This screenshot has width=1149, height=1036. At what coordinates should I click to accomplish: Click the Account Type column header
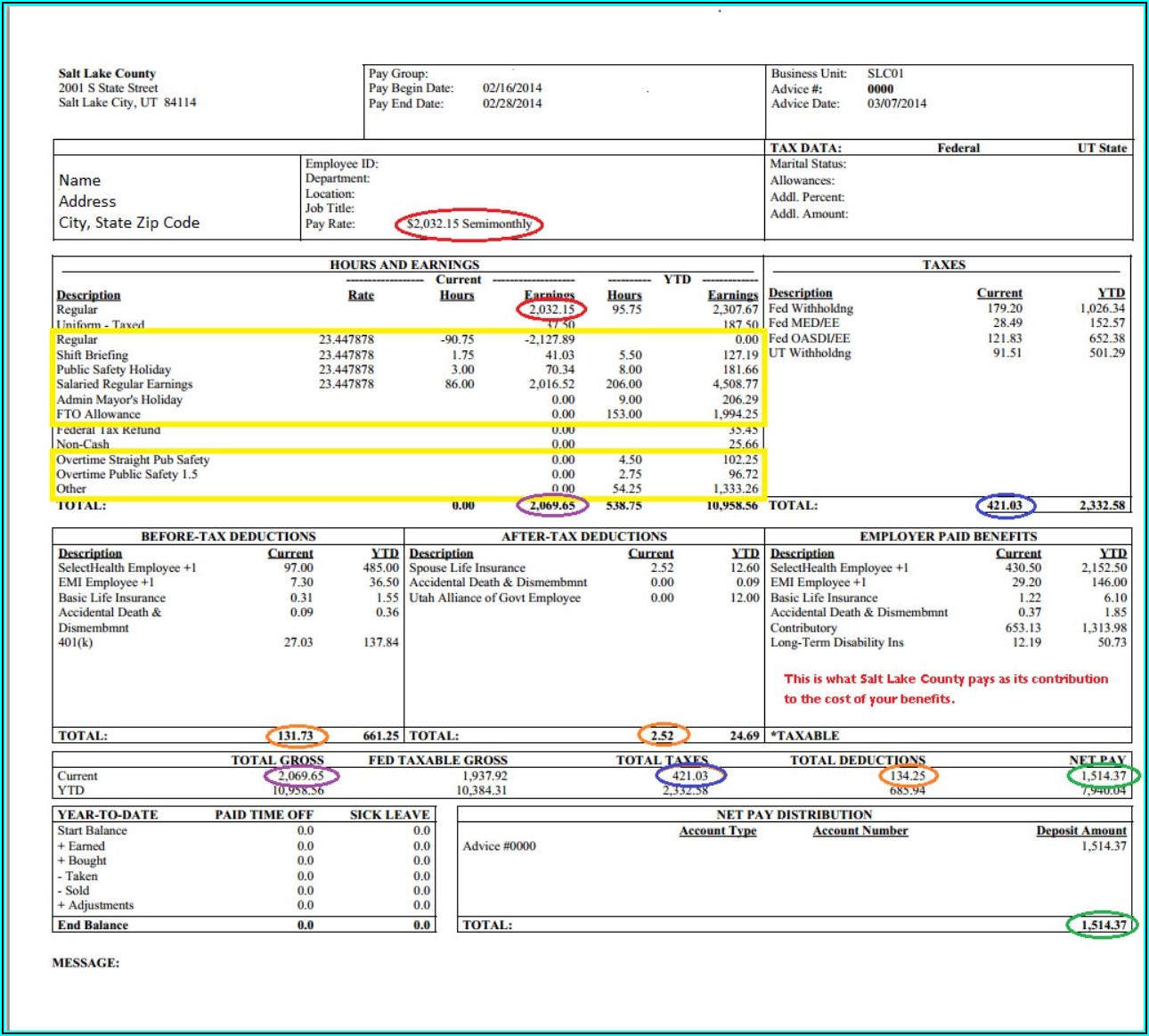pos(717,830)
